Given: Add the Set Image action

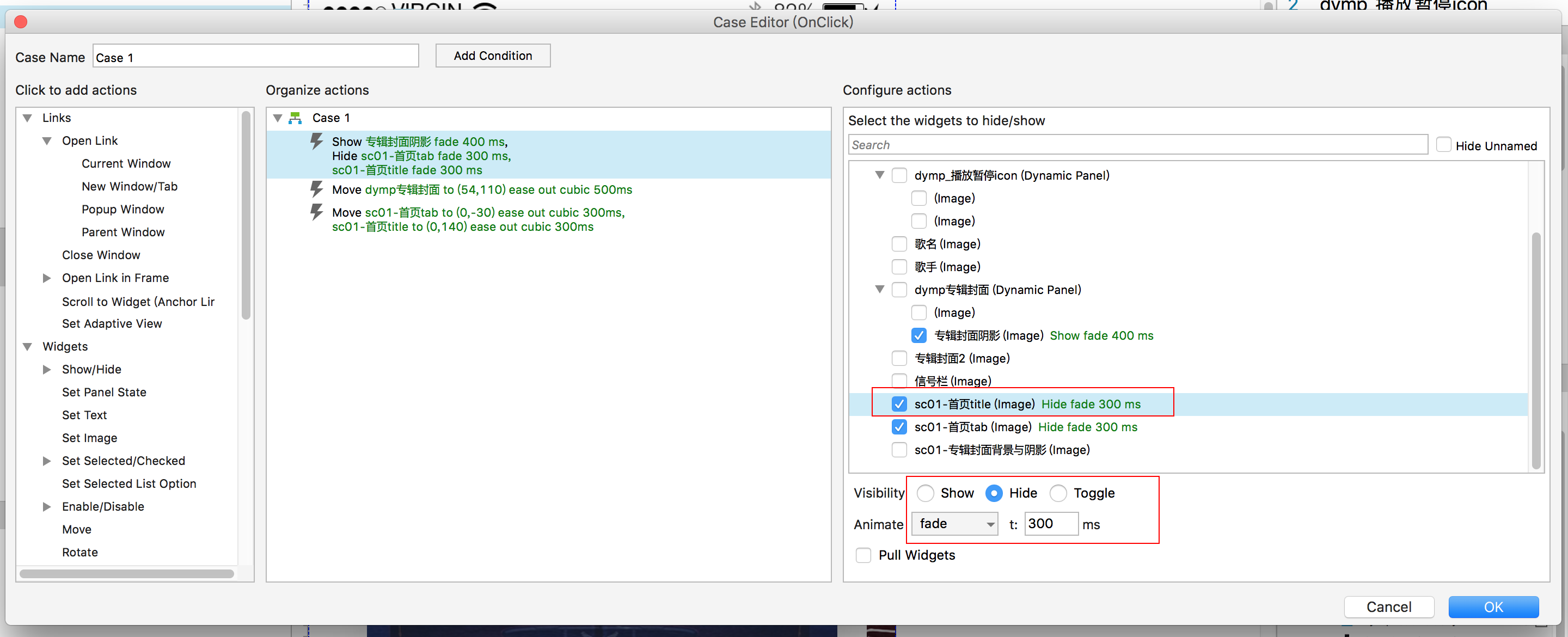Looking at the screenshot, I should (89, 438).
